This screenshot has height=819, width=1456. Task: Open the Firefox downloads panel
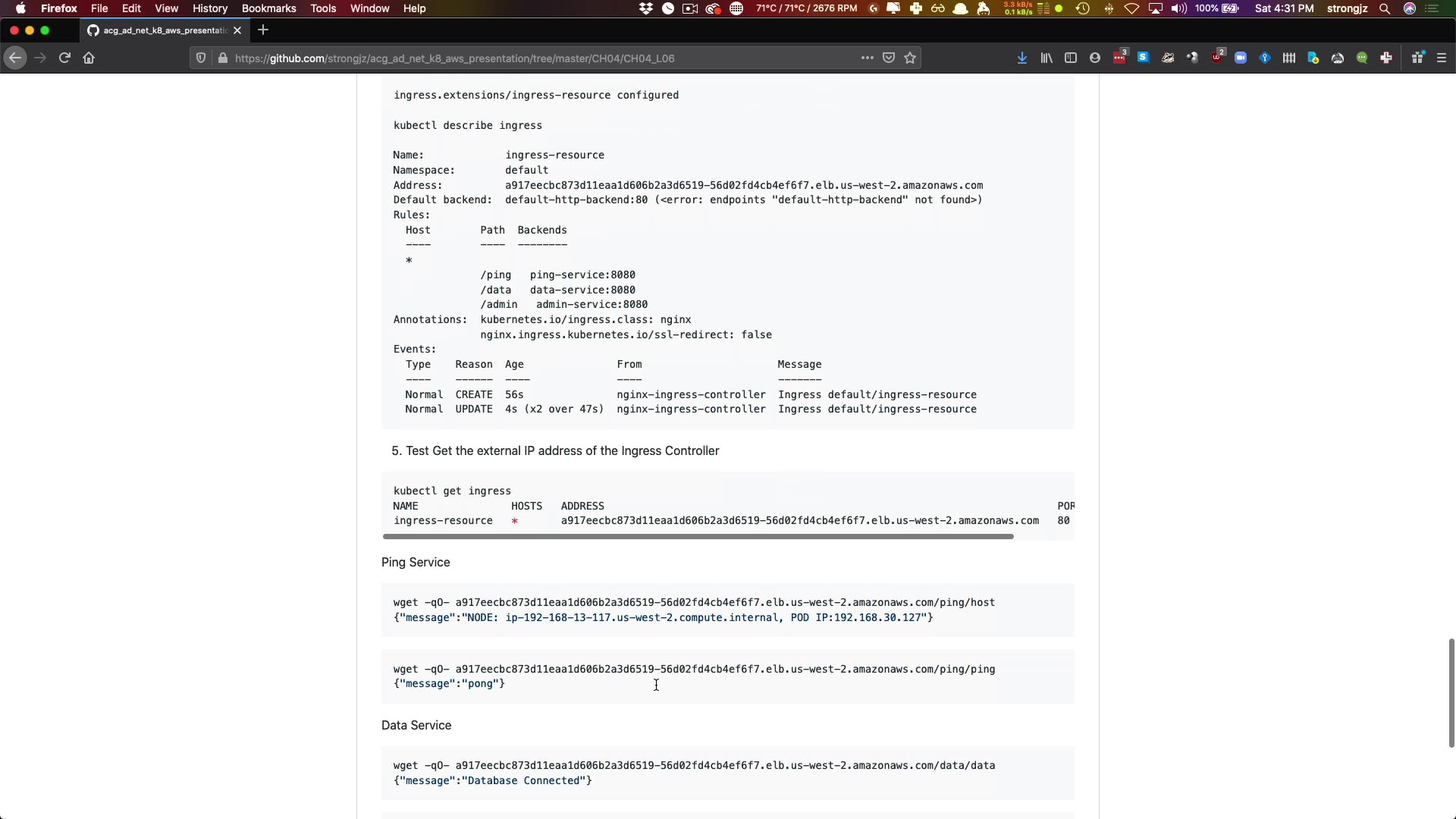pyautogui.click(x=1022, y=58)
